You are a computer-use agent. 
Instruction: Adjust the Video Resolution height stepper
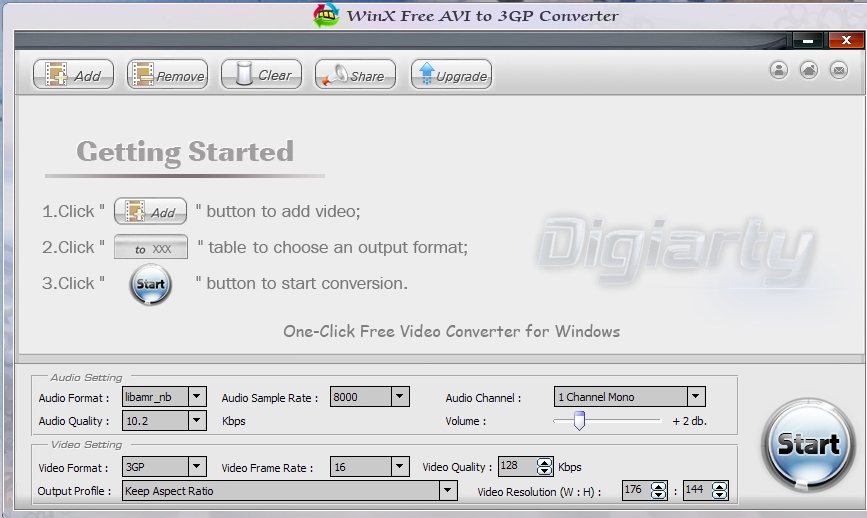pyautogui.click(x=719, y=491)
